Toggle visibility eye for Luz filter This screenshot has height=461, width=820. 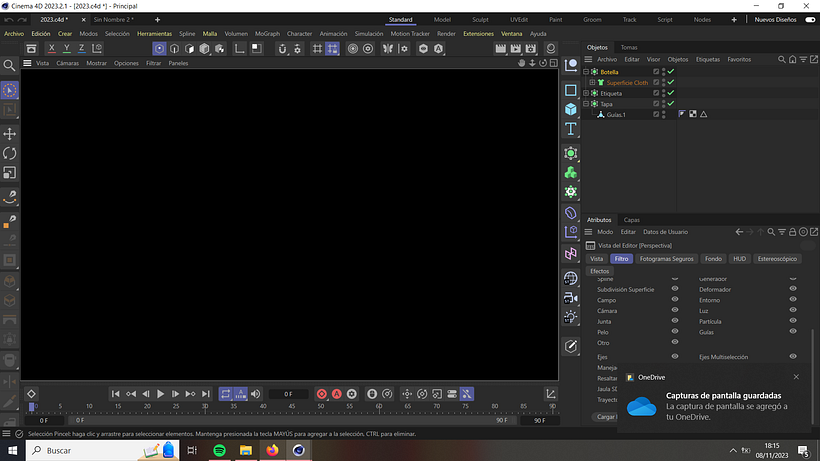pos(793,311)
